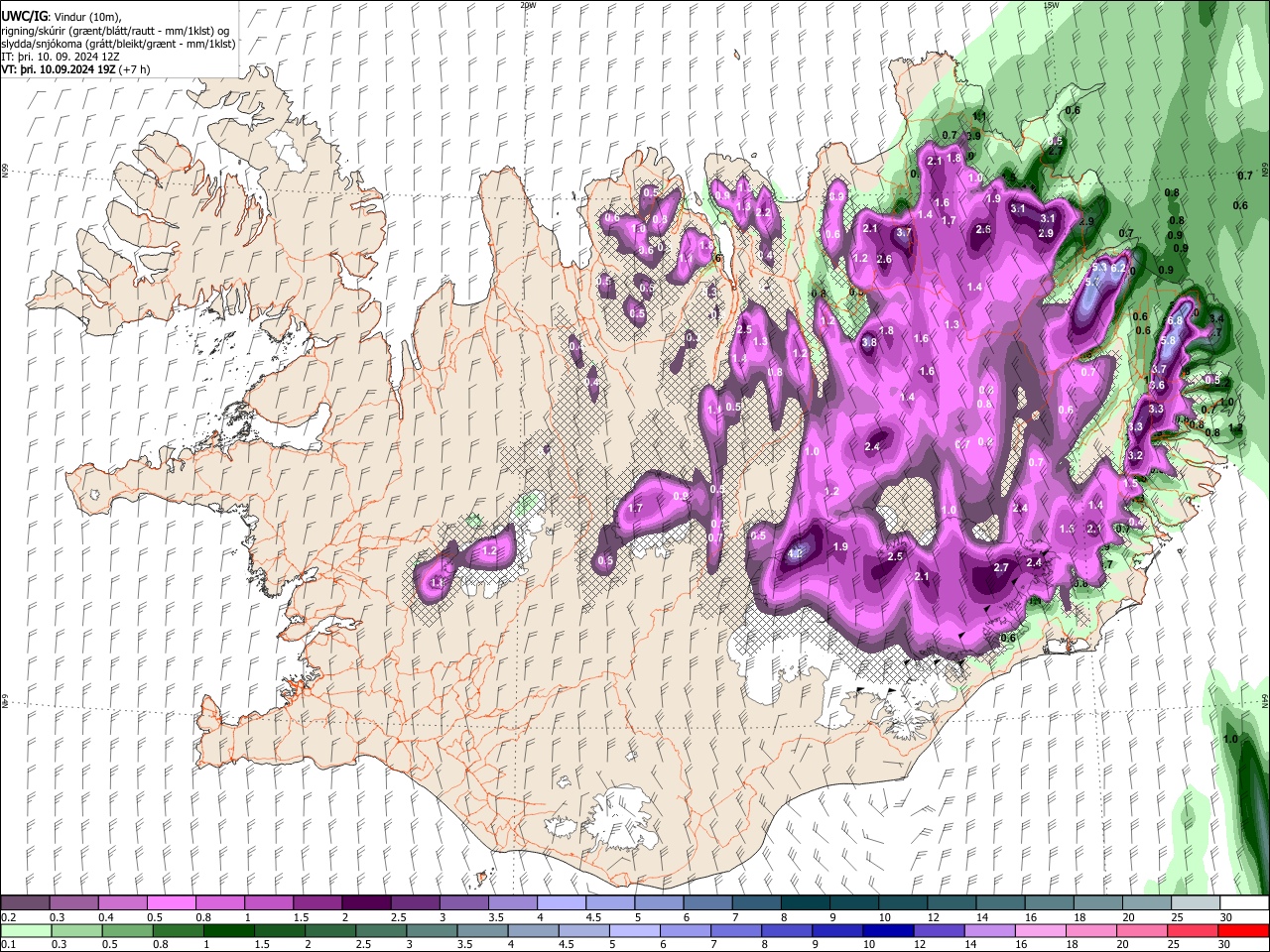
Task: Pick the deep blue bottom-row swatch at 10
Action: point(889,931)
